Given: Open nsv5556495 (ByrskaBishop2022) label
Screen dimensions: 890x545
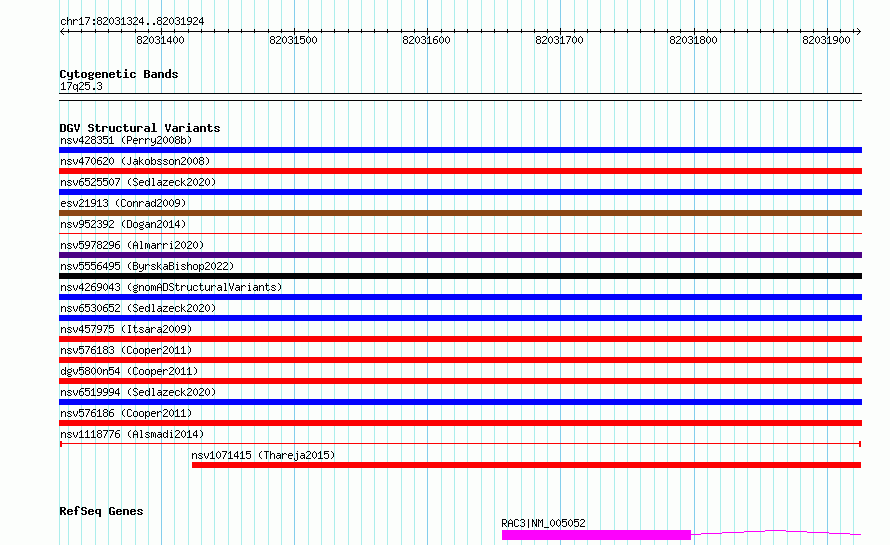Looking at the screenshot, I should pyautogui.click(x=147, y=266).
